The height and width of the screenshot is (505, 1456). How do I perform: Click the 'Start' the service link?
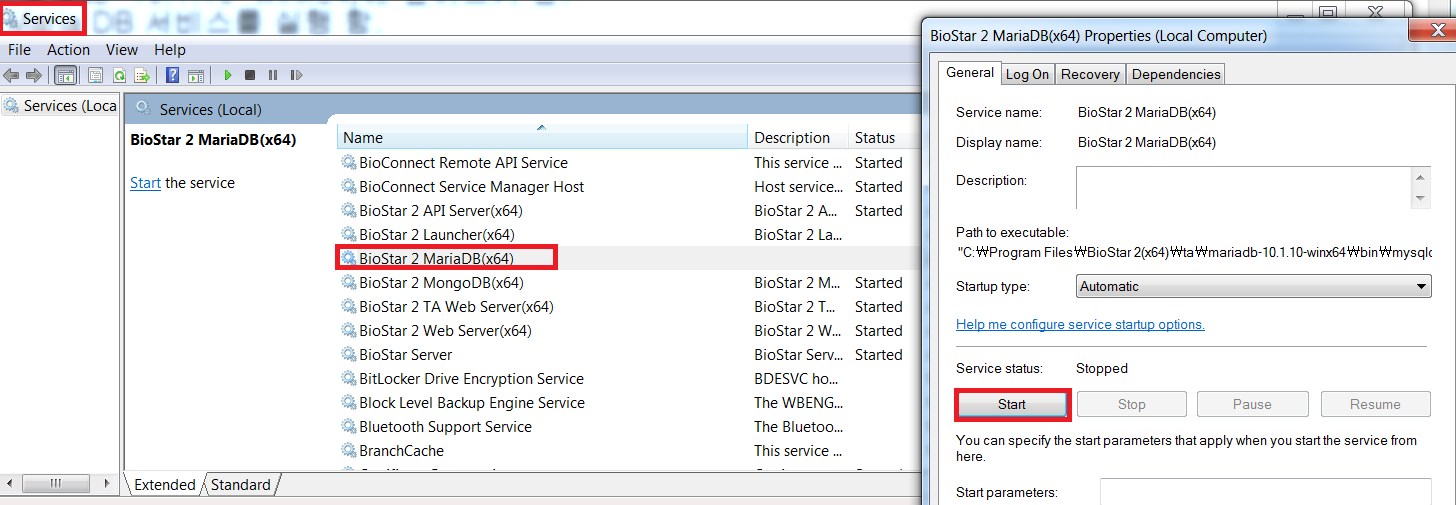[x=145, y=183]
